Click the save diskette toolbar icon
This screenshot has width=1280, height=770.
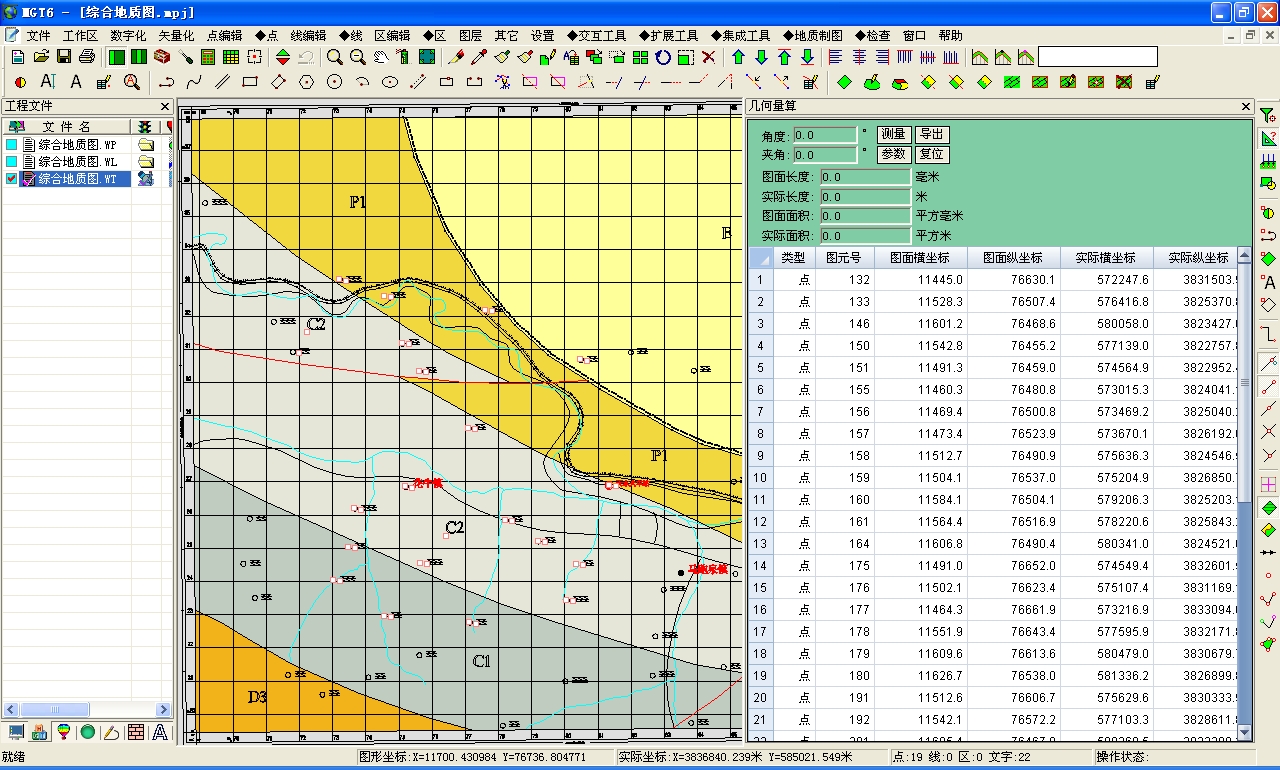click(63, 57)
